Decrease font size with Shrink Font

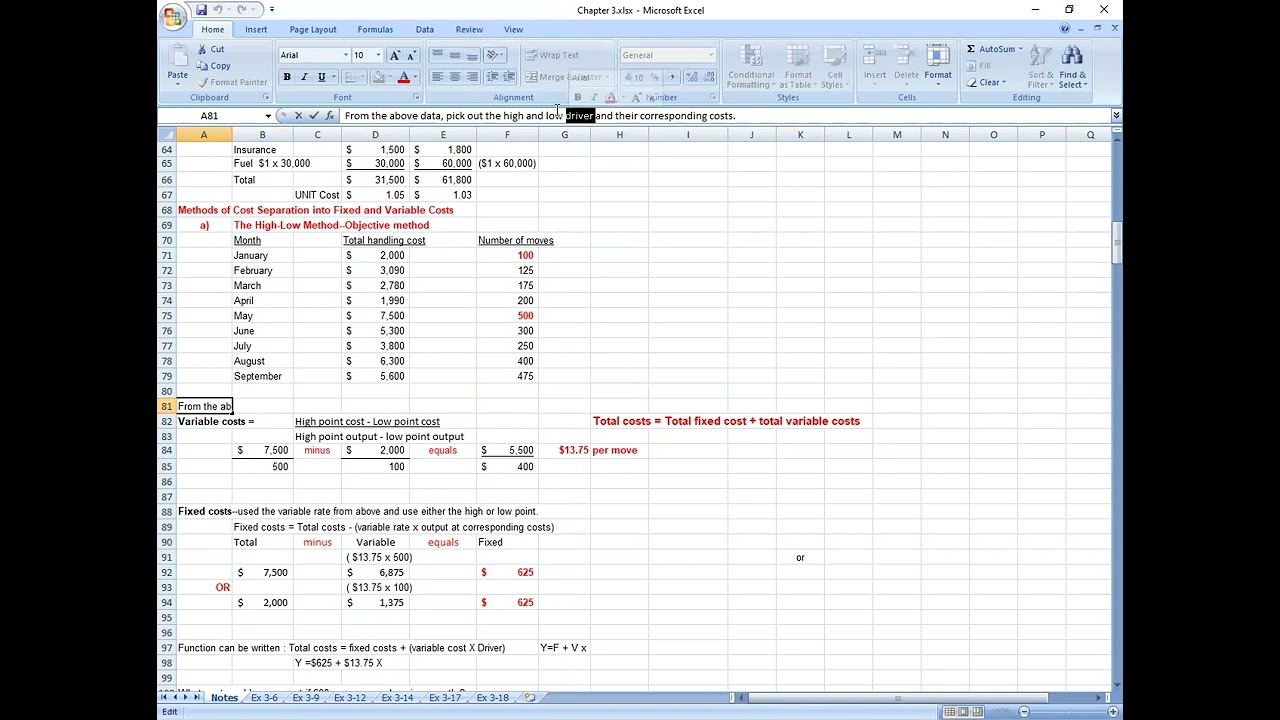tap(411, 55)
